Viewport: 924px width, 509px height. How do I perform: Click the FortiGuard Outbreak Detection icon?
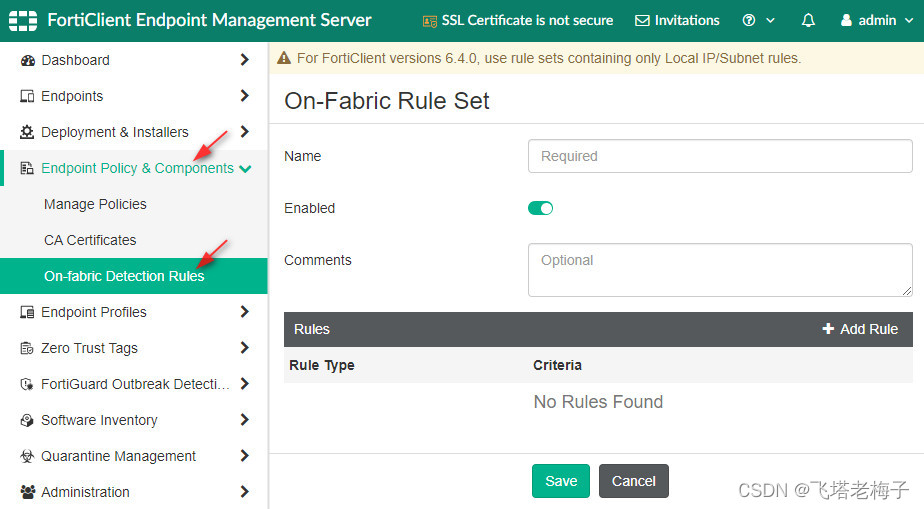tap(27, 384)
